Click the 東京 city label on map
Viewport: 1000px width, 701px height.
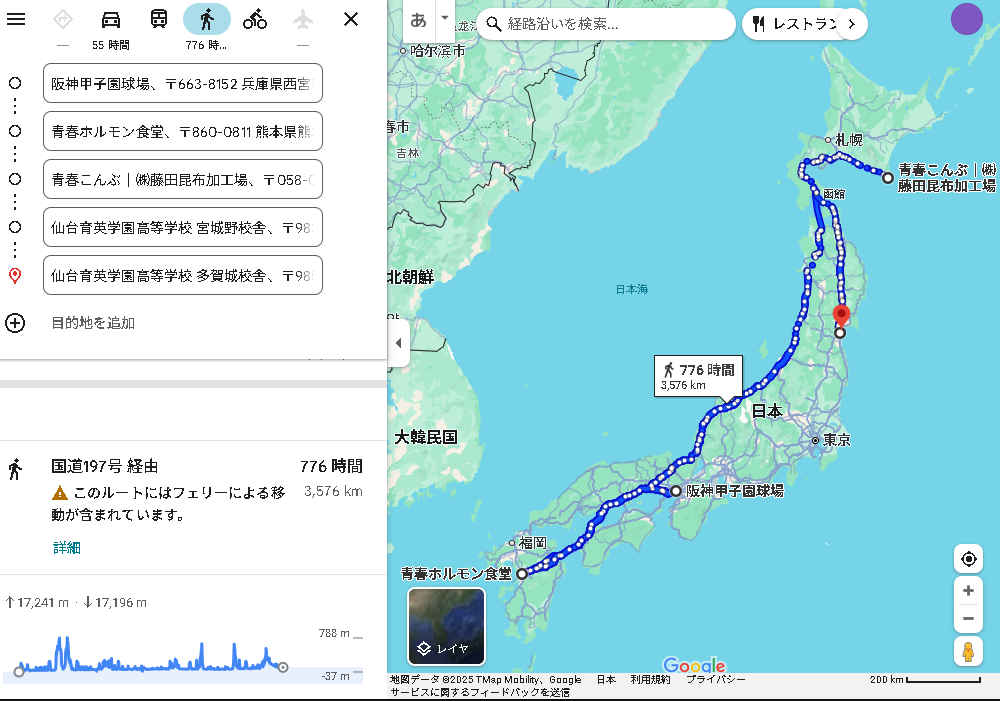[836, 439]
